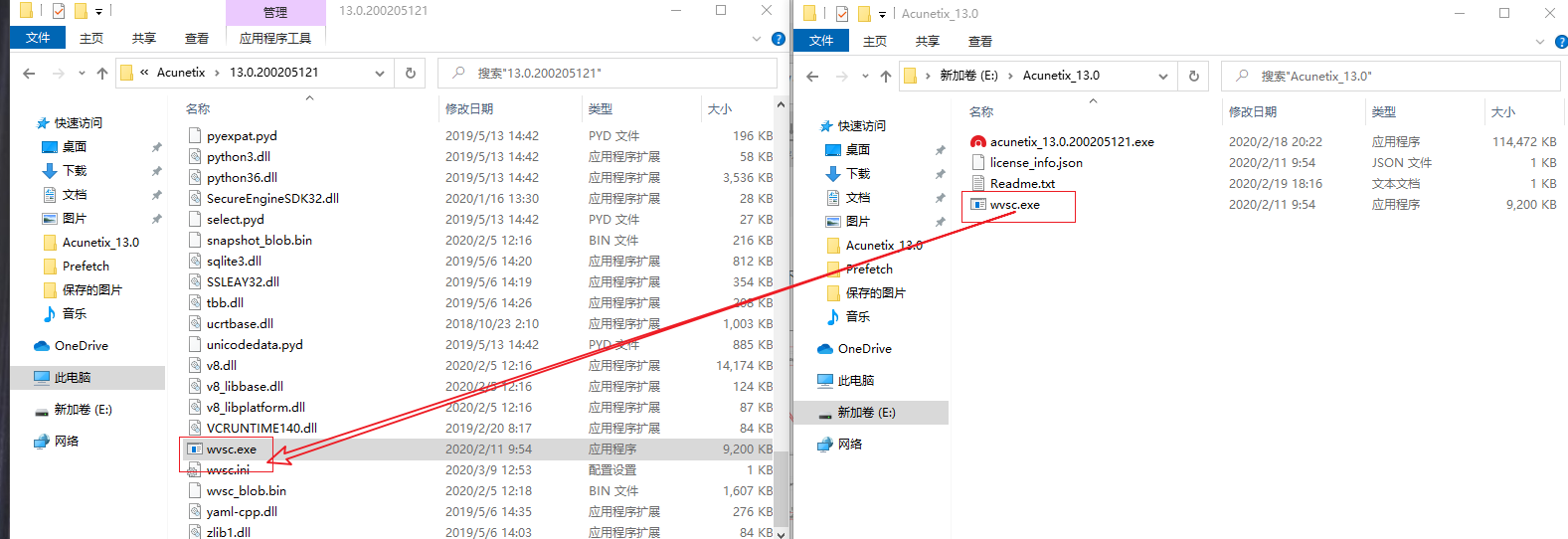Open the 主页 tab in Acunetix_13.0 window
The height and width of the screenshot is (539, 1568).
[x=875, y=41]
